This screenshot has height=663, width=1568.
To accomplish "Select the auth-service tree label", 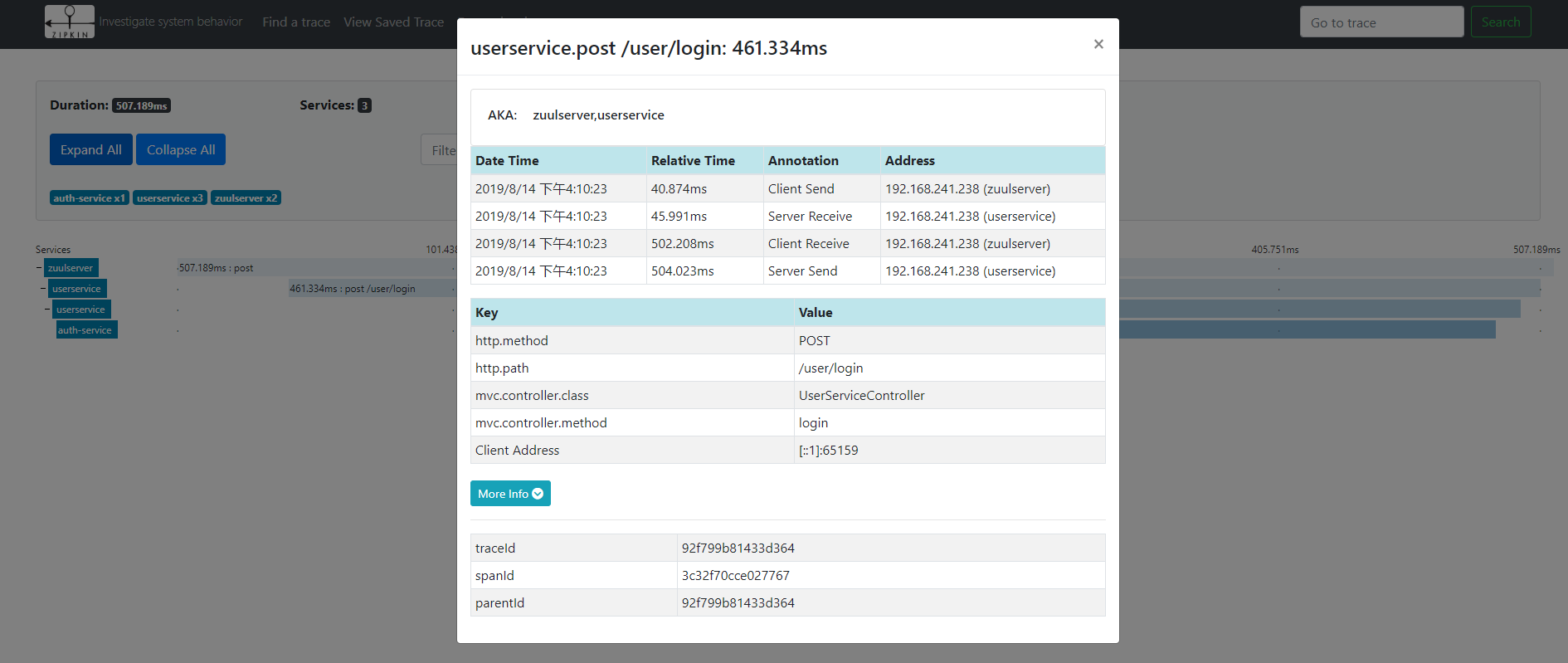I will (86, 330).
